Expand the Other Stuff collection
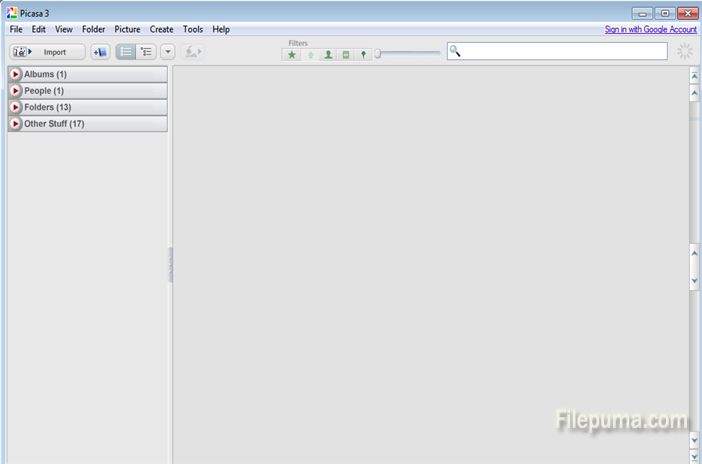Image resolution: width=702 pixels, height=464 pixels. 16,124
